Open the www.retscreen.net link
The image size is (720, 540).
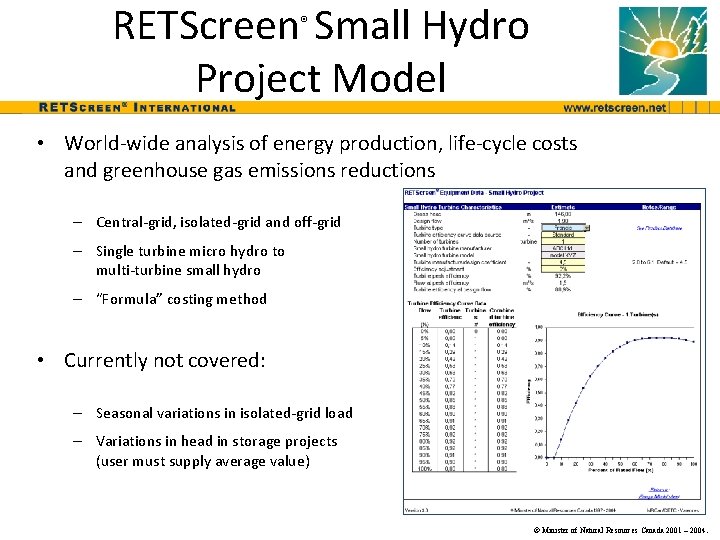click(614, 108)
